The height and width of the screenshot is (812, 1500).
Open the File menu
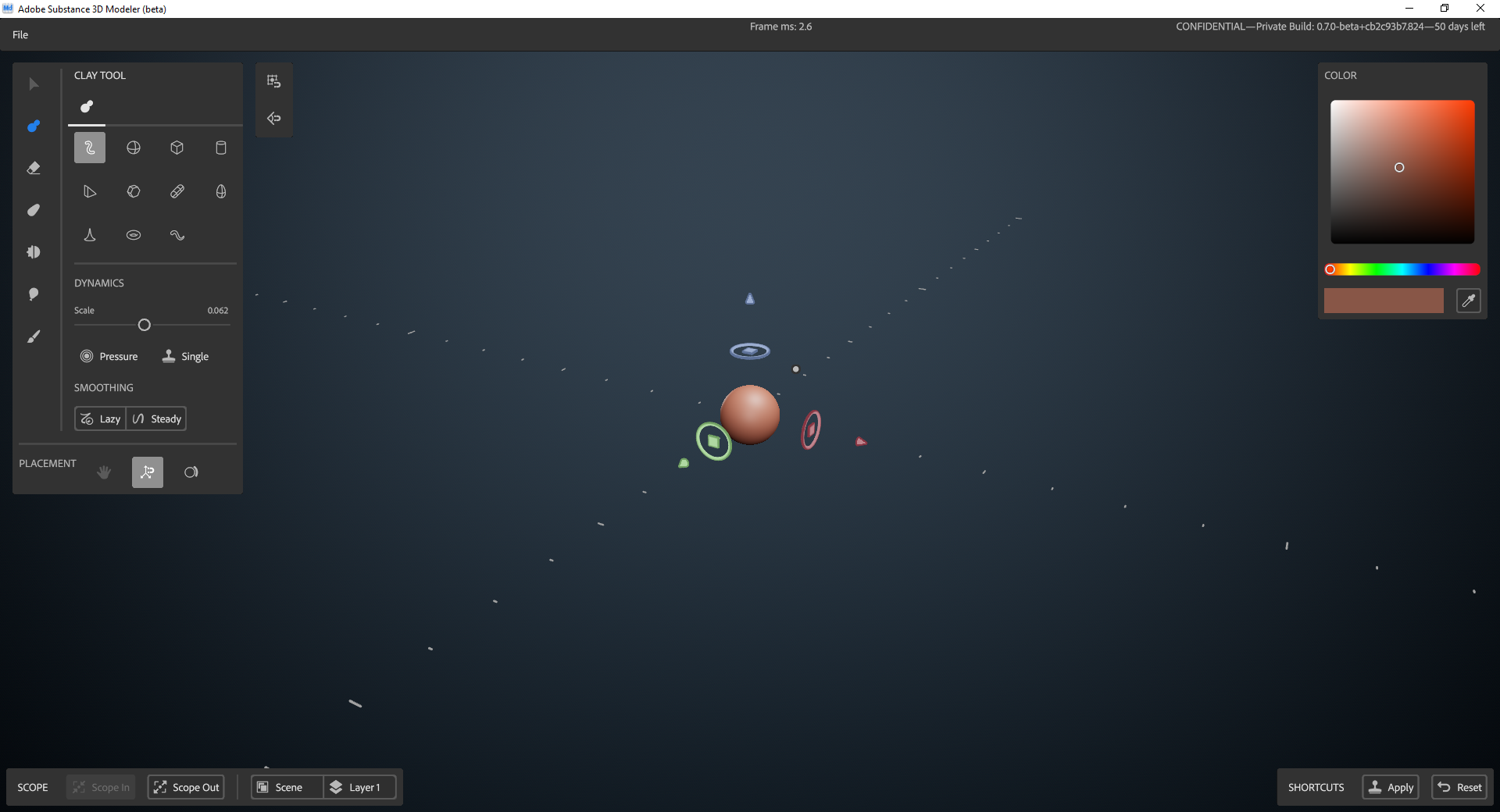[20, 35]
